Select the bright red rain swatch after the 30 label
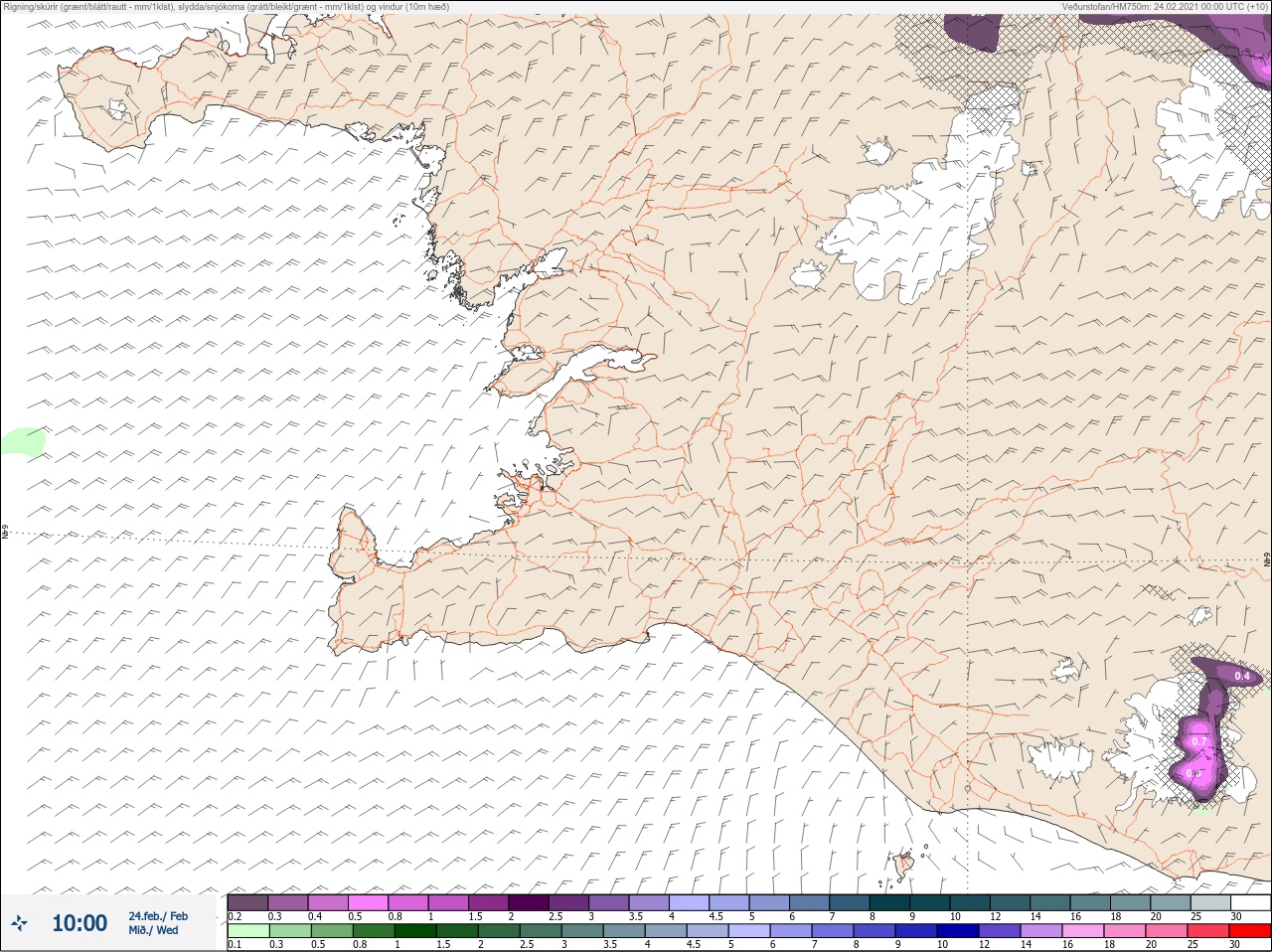 point(1250,931)
